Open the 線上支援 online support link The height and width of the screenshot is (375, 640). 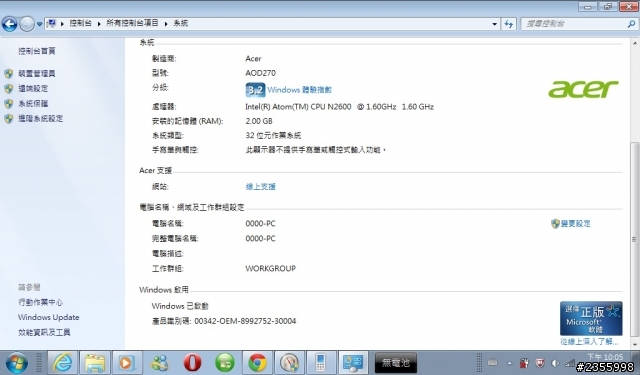click(x=260, y=186)
